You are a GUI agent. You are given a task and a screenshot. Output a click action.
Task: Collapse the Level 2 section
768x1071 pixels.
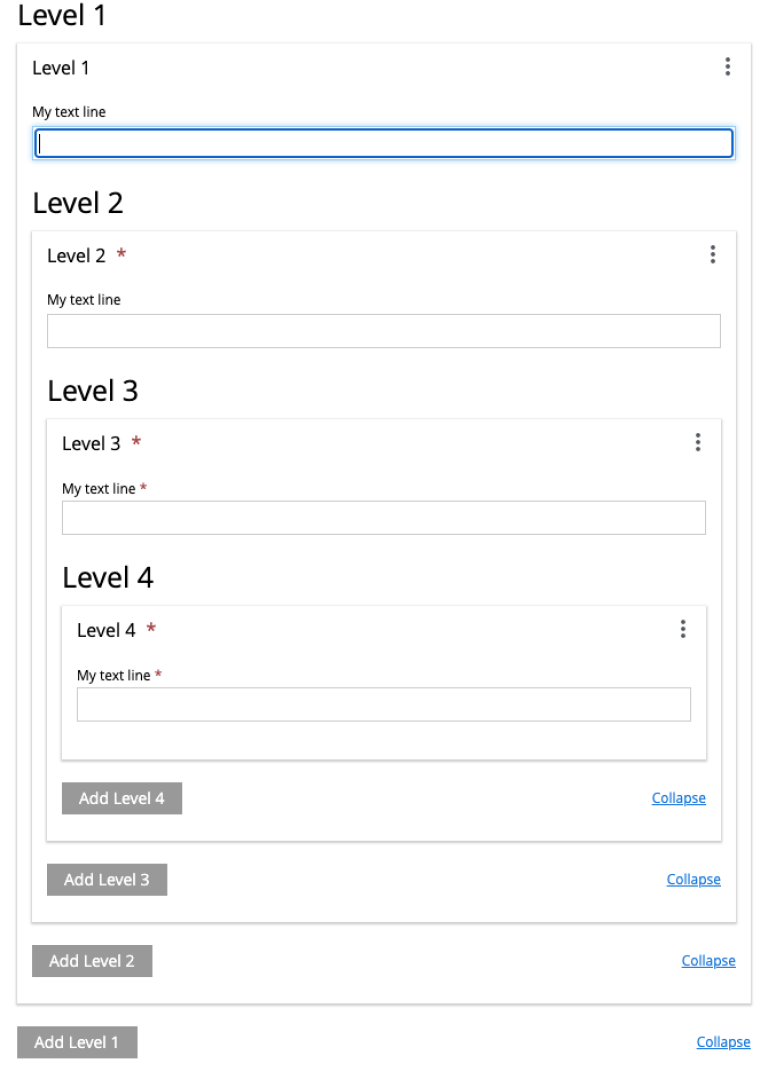pyautogui.click(x=709, y=961)
